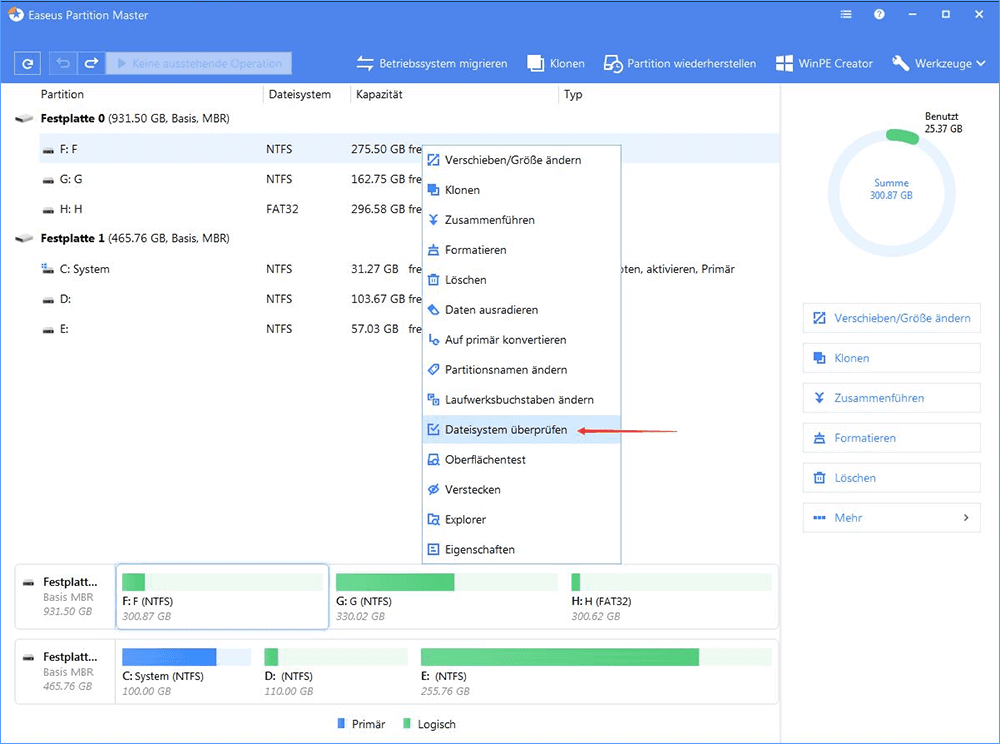Click Betriebssystem migrieren toolbar item
1000x744 pixels.
coord(432,64)
